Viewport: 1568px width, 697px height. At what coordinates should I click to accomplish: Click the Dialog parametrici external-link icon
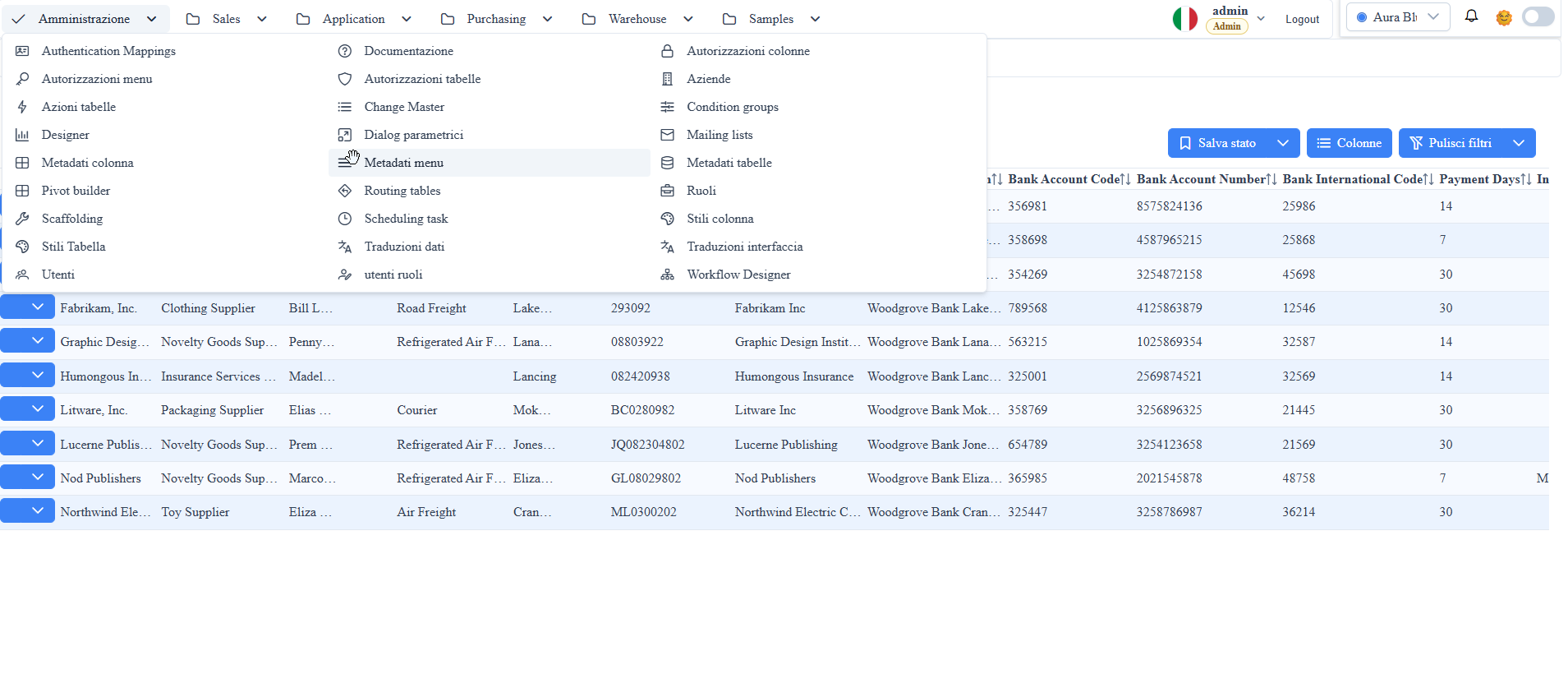345,135
